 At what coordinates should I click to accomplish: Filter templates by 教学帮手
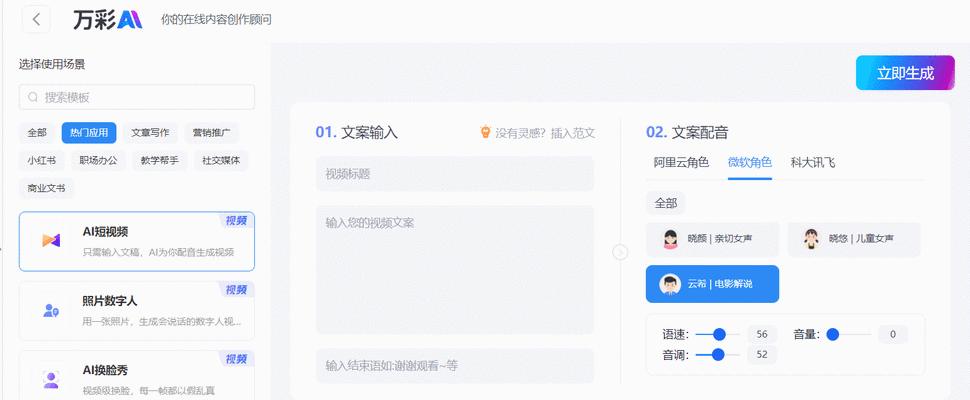[x=160, y=160]
